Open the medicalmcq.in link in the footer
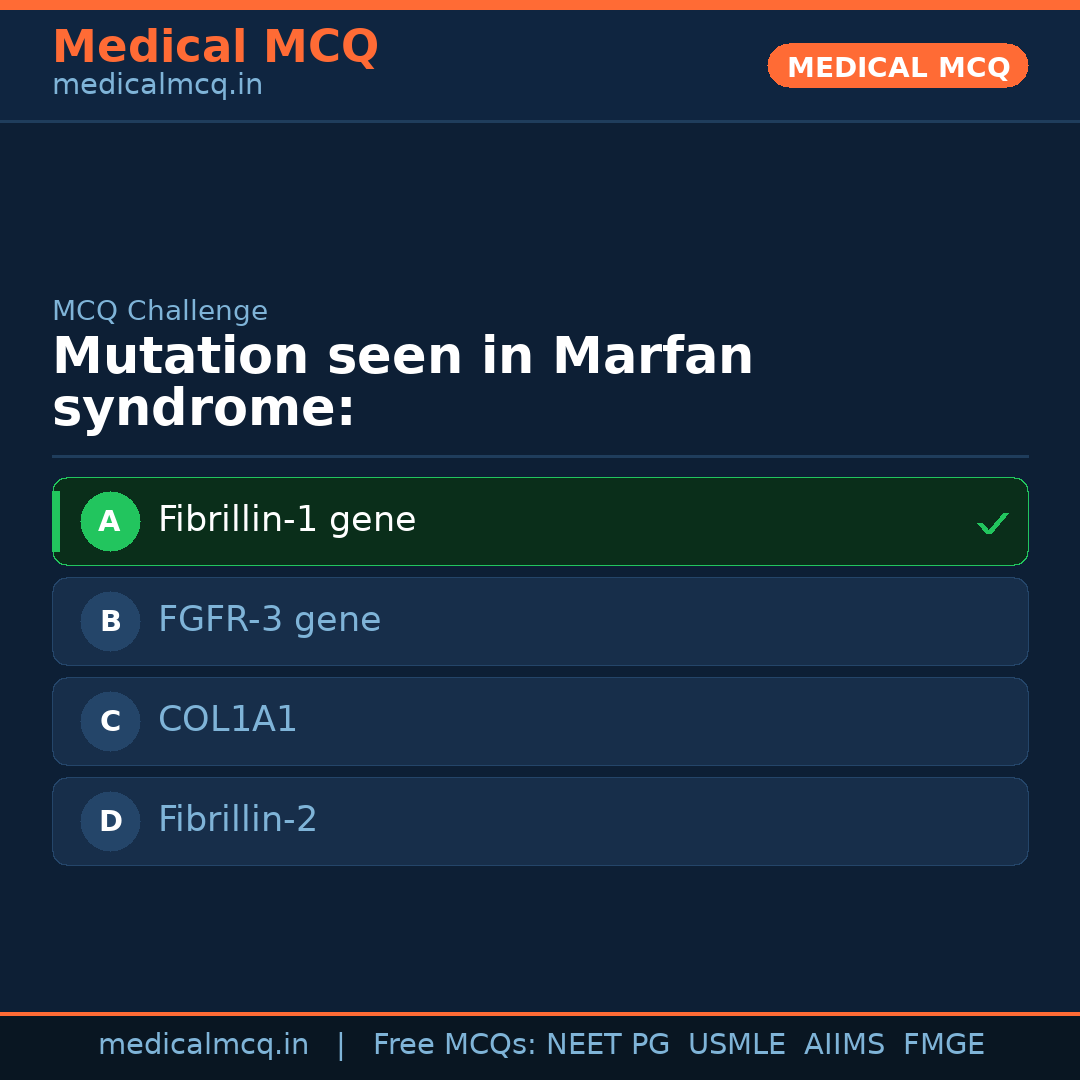1080x1080 pixels. point(203,1045)
